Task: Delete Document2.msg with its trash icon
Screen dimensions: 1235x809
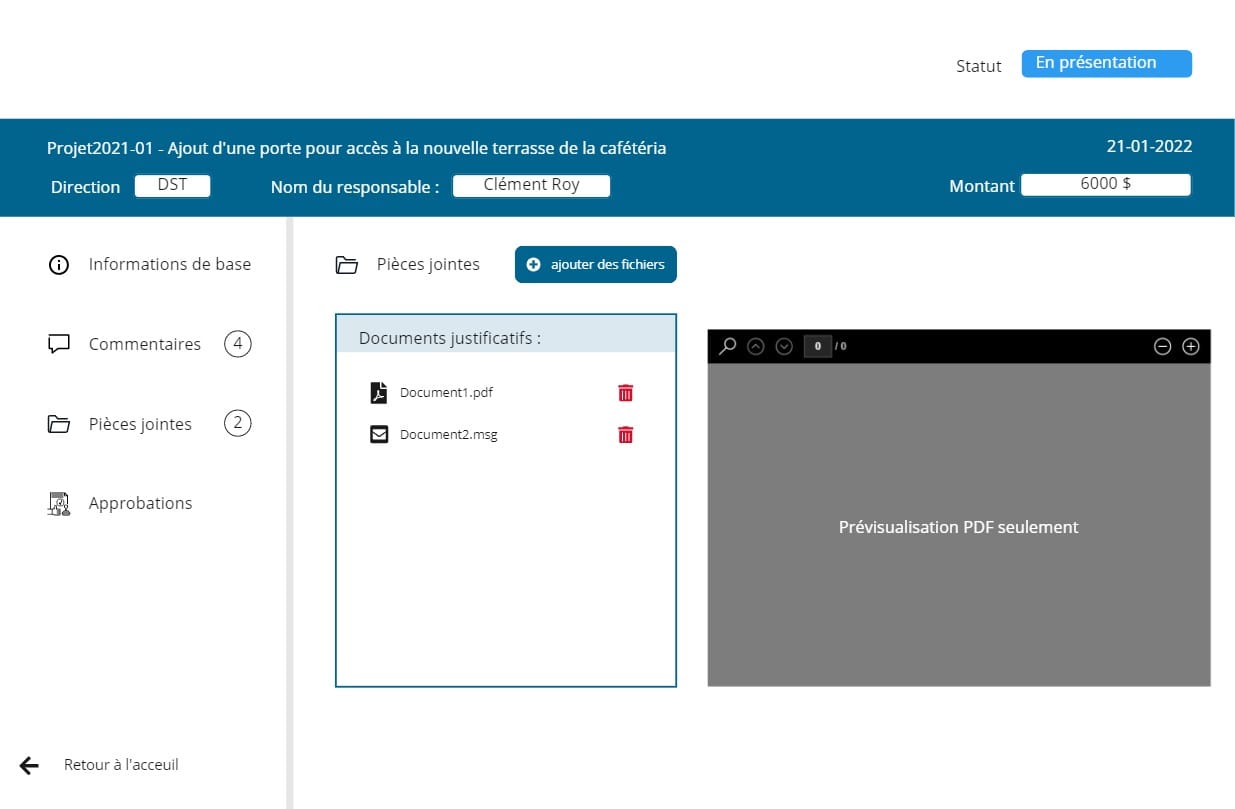Action: tap(625, 435)
